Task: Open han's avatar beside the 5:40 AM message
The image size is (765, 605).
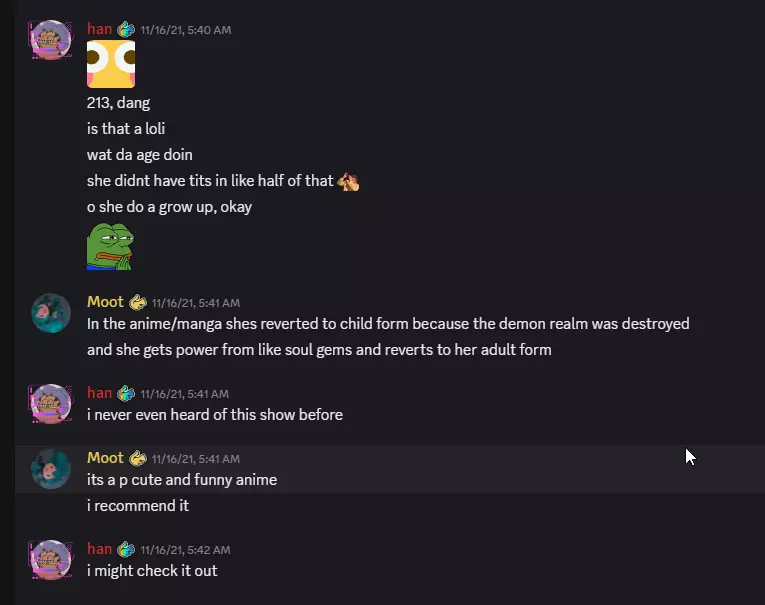Action: [51, 40]
